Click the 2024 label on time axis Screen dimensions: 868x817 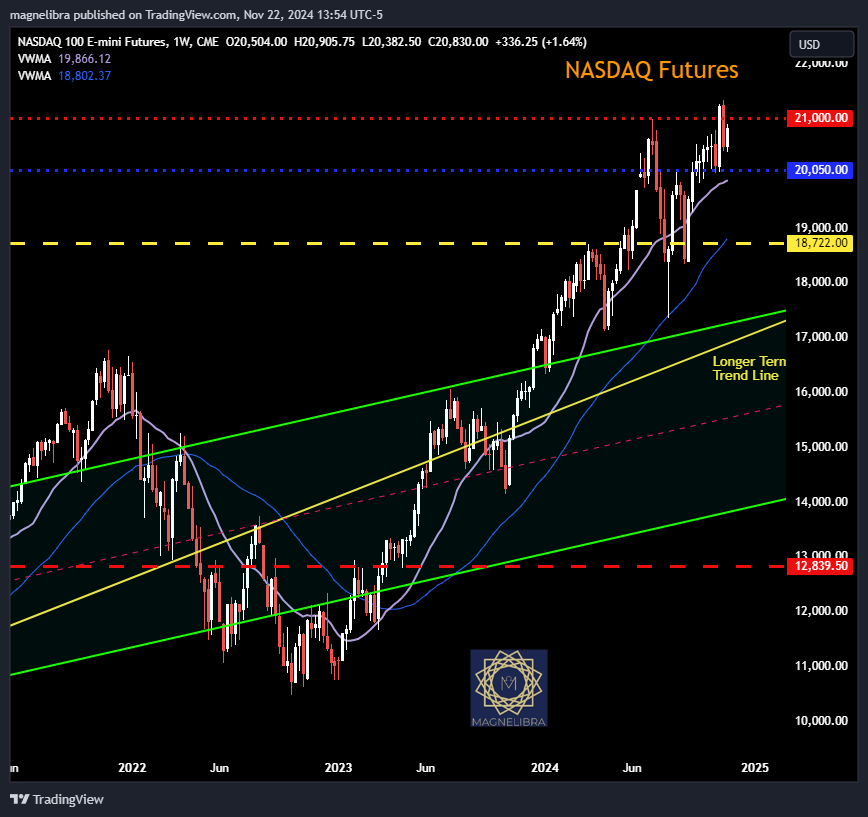point(545,768)
